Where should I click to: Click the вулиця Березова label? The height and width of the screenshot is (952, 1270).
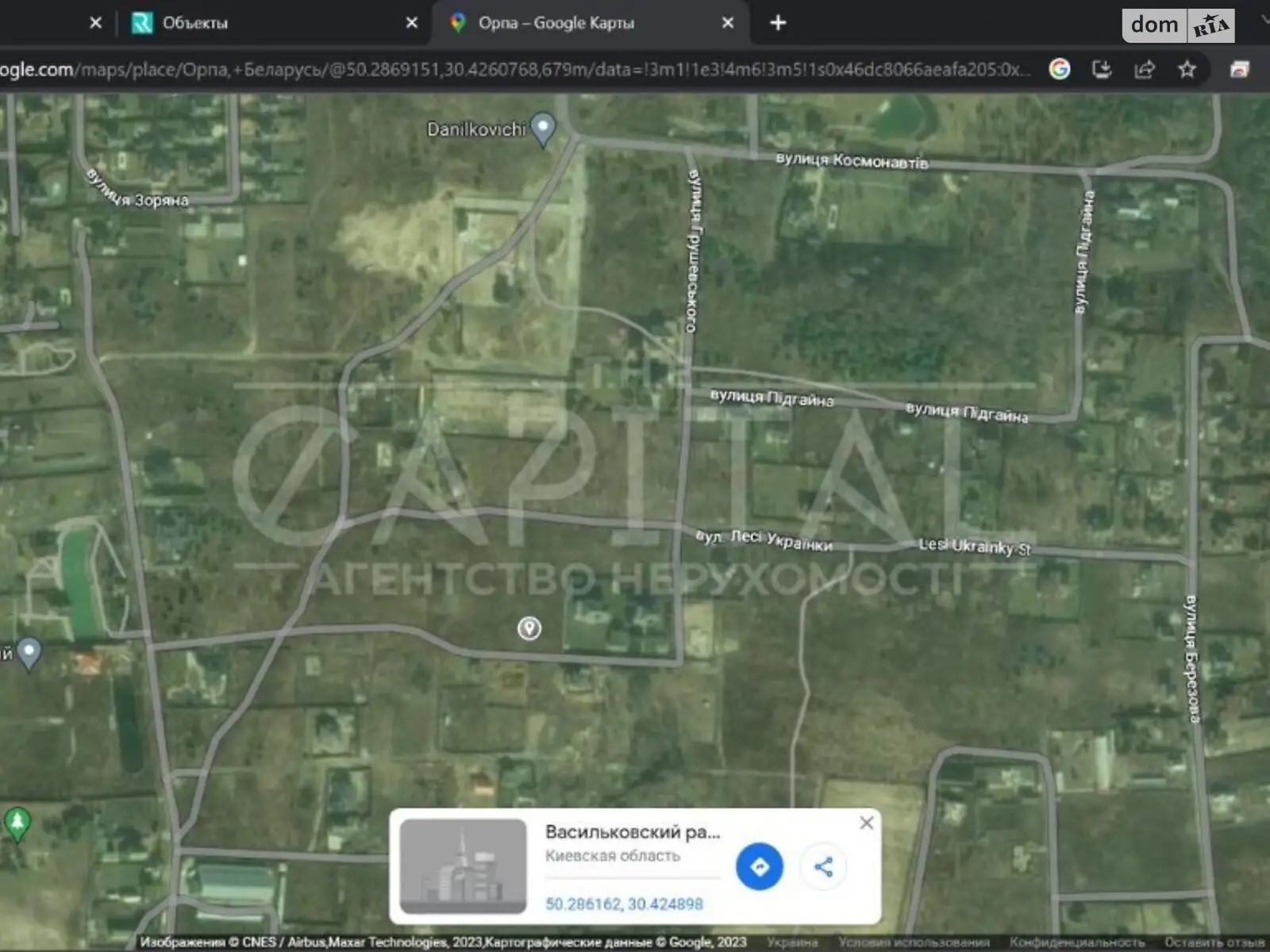[x=1191, y=658]
